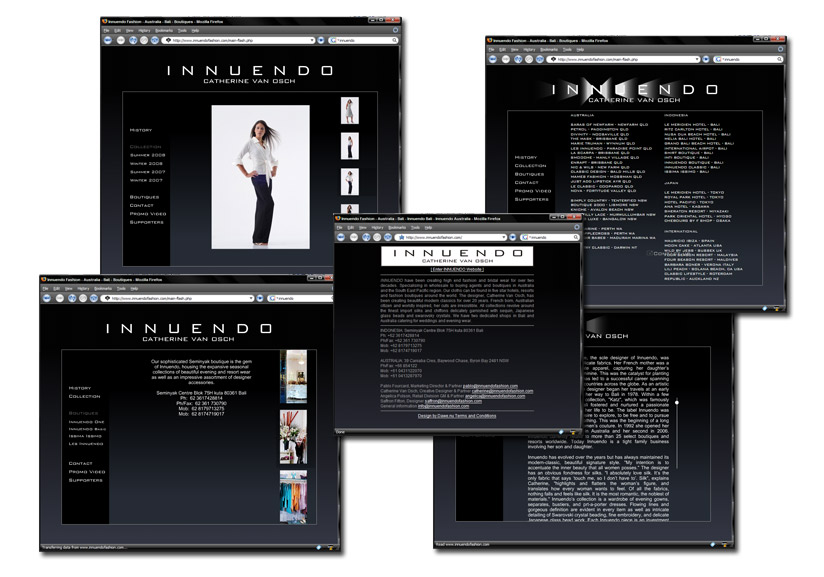The image size is (824, 577).
Task: Click search magnifier in the model photo window
Action: coord(394,40)
